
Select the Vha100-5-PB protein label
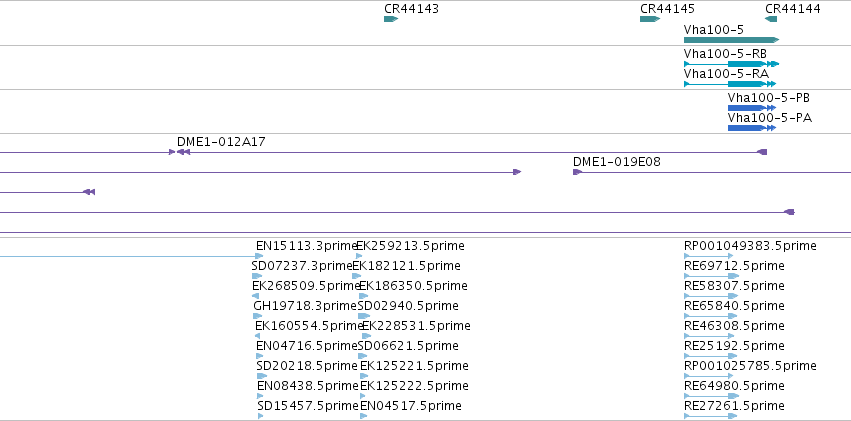click(769, 98)
